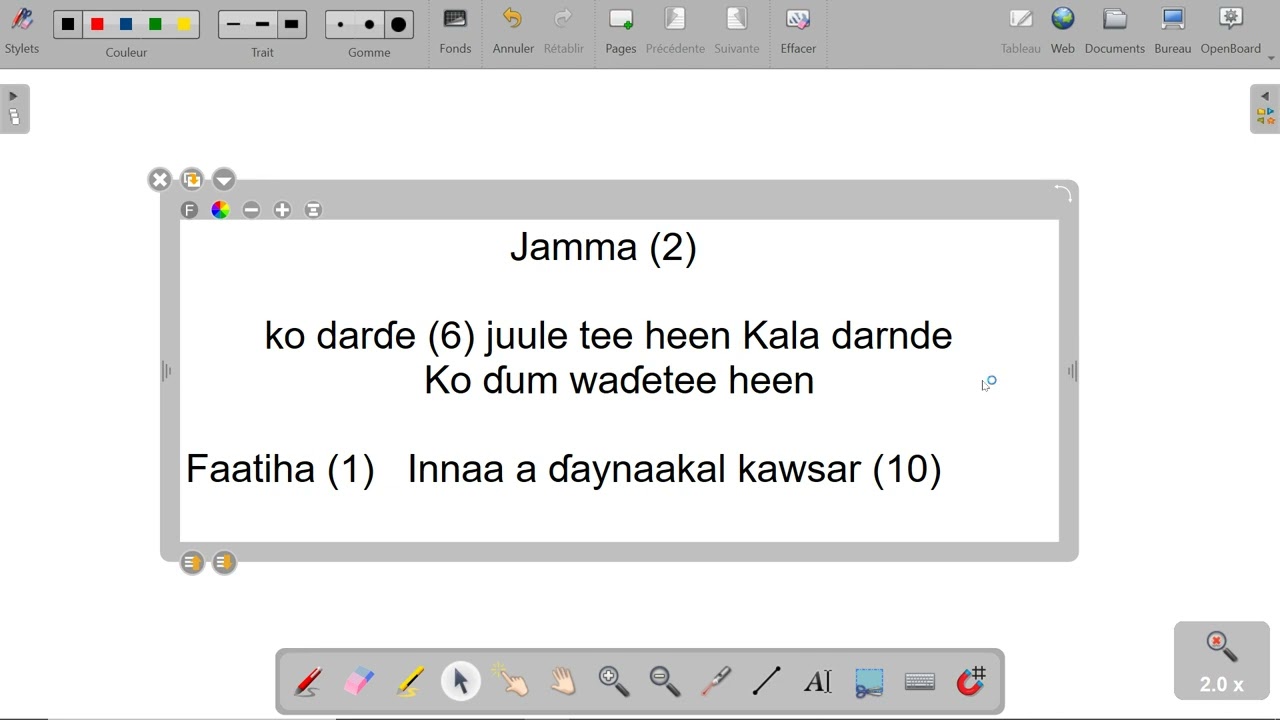Go to the Précédente page

tap(675, 31)
